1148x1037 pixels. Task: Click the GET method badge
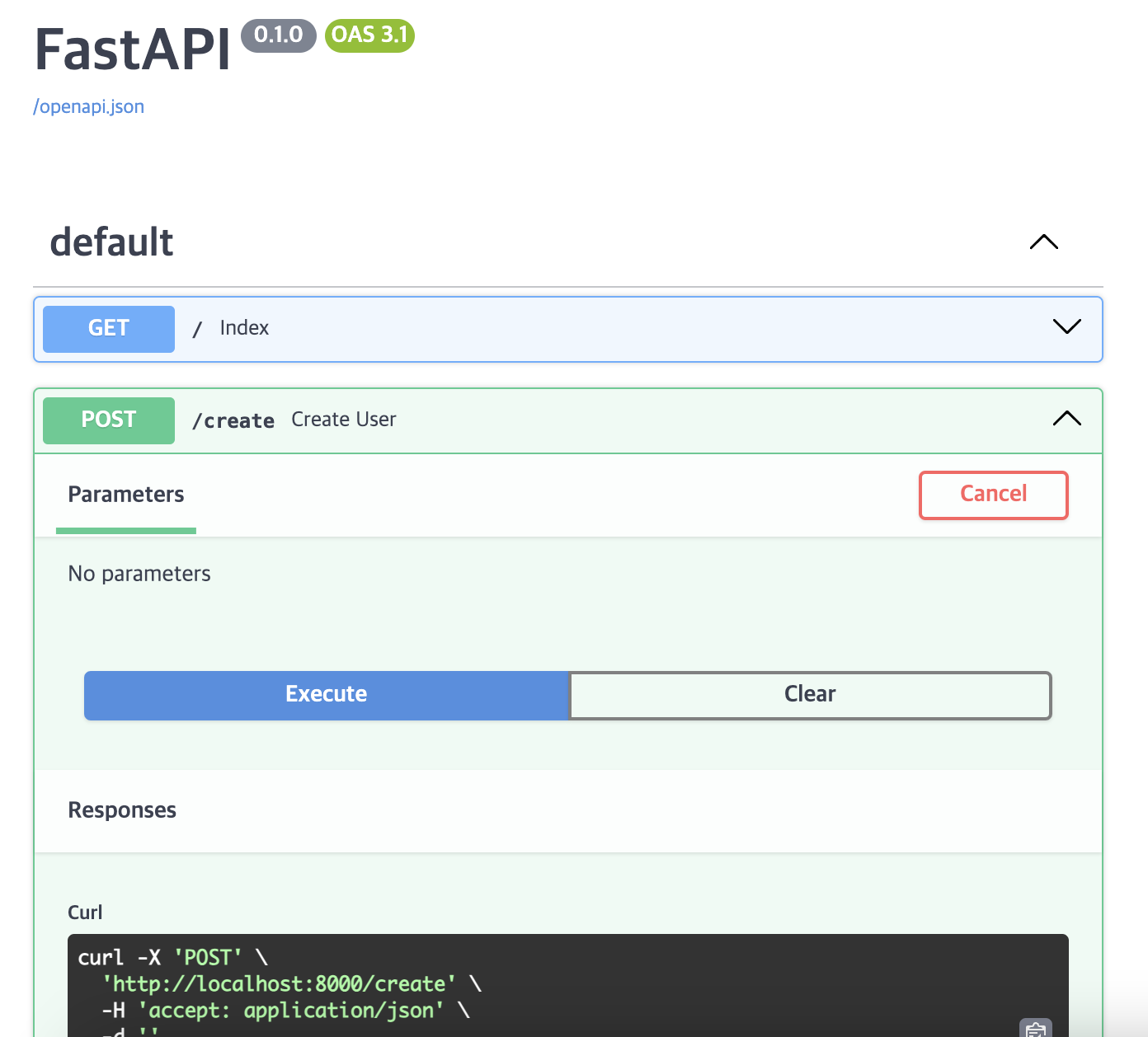(x=109, y=329)
